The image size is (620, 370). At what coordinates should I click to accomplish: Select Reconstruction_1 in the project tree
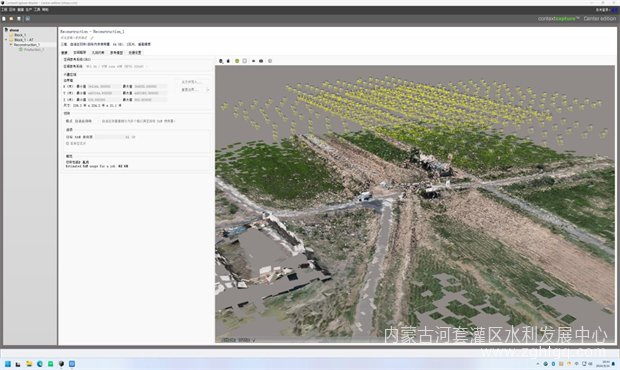coord(27,45)
